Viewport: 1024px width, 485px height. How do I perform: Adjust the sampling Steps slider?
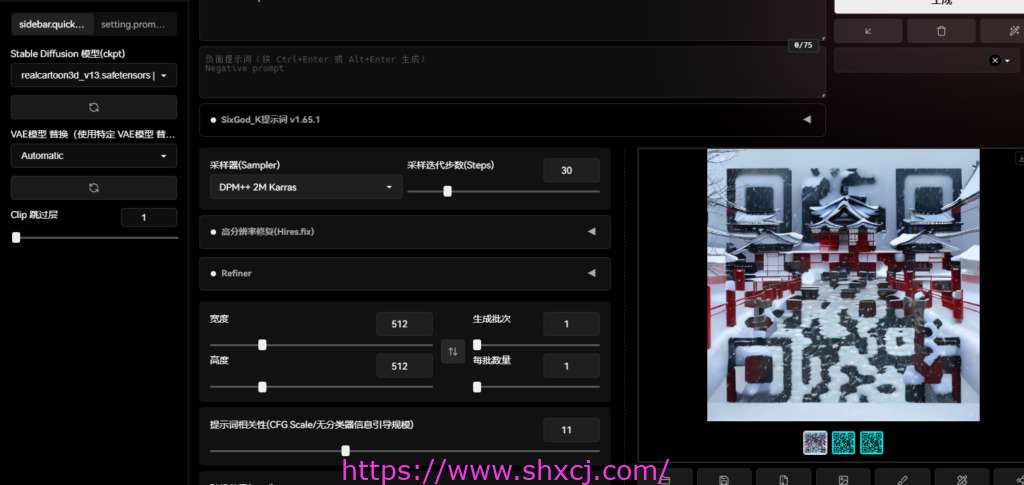coord(503,191)
